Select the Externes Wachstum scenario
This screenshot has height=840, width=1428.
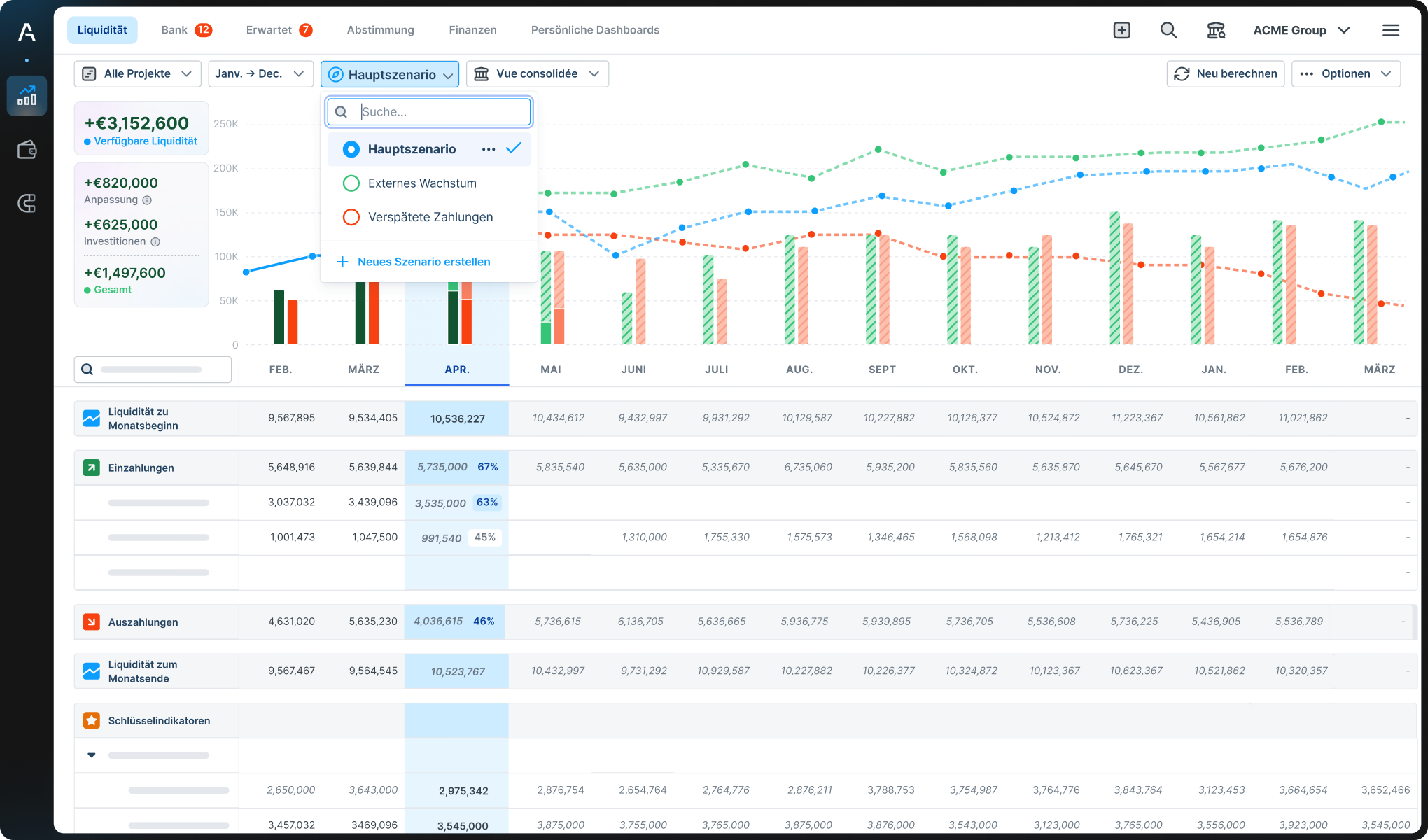[422, 183]
